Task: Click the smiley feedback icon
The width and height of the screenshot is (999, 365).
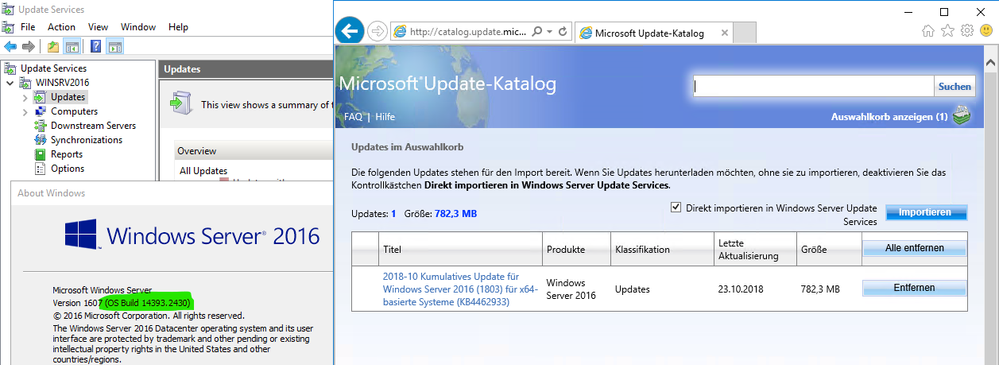Action: (986, 31)
